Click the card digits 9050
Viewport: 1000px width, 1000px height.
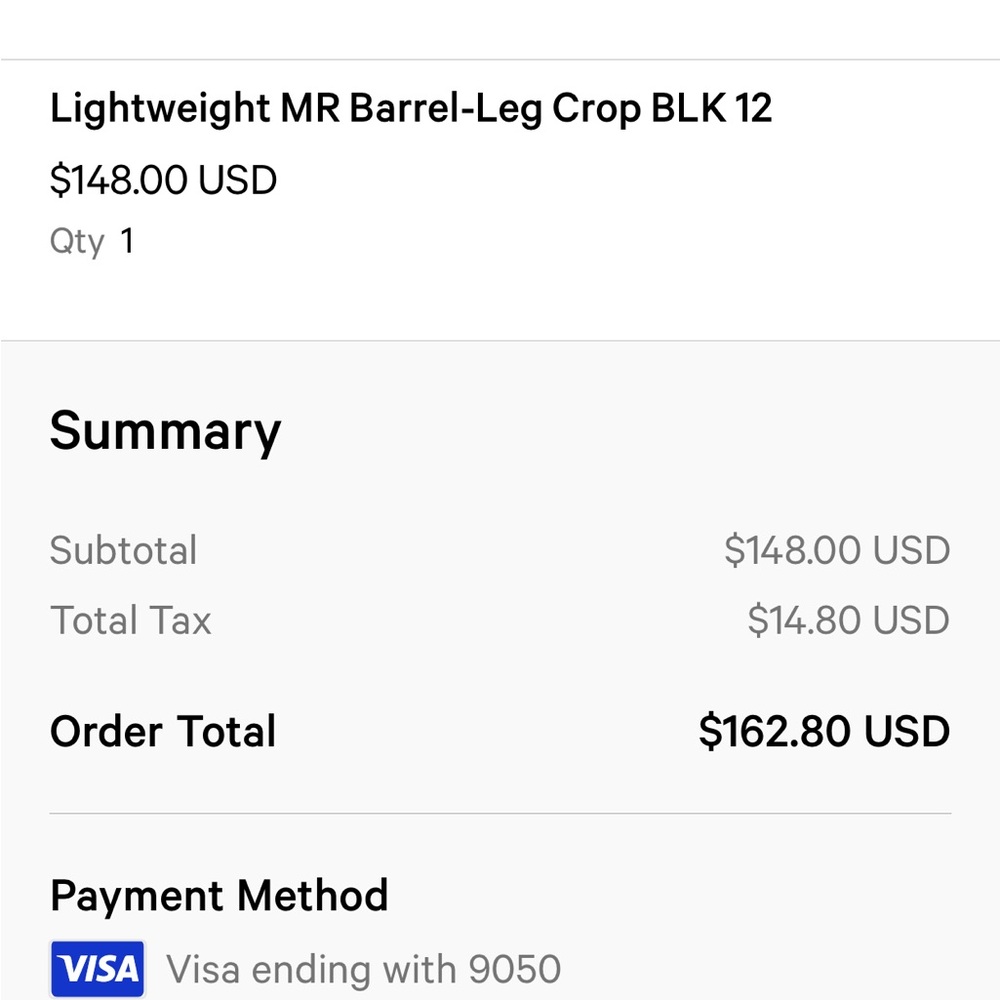point(515,969)
